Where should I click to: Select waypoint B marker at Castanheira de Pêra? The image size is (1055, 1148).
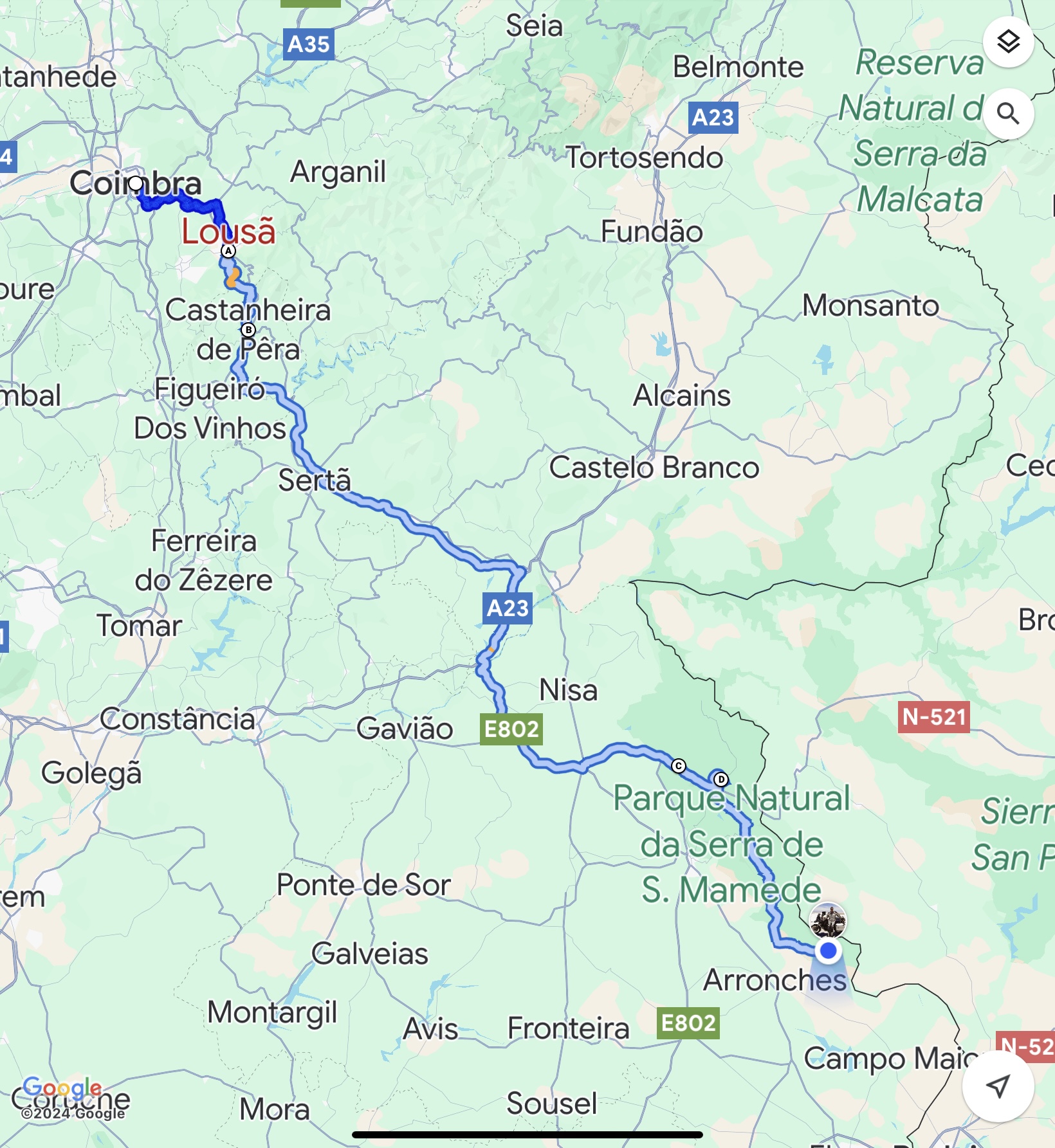(248, 330)
